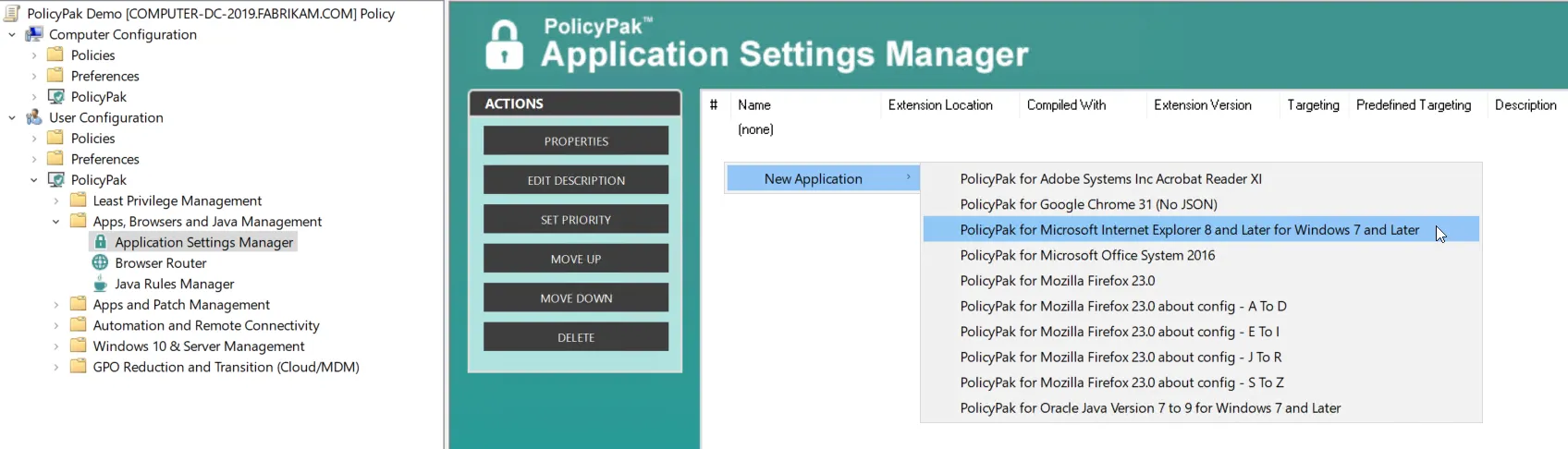
Task: Click the EDIT DESCRIPTION button
Action: point(576,180)
